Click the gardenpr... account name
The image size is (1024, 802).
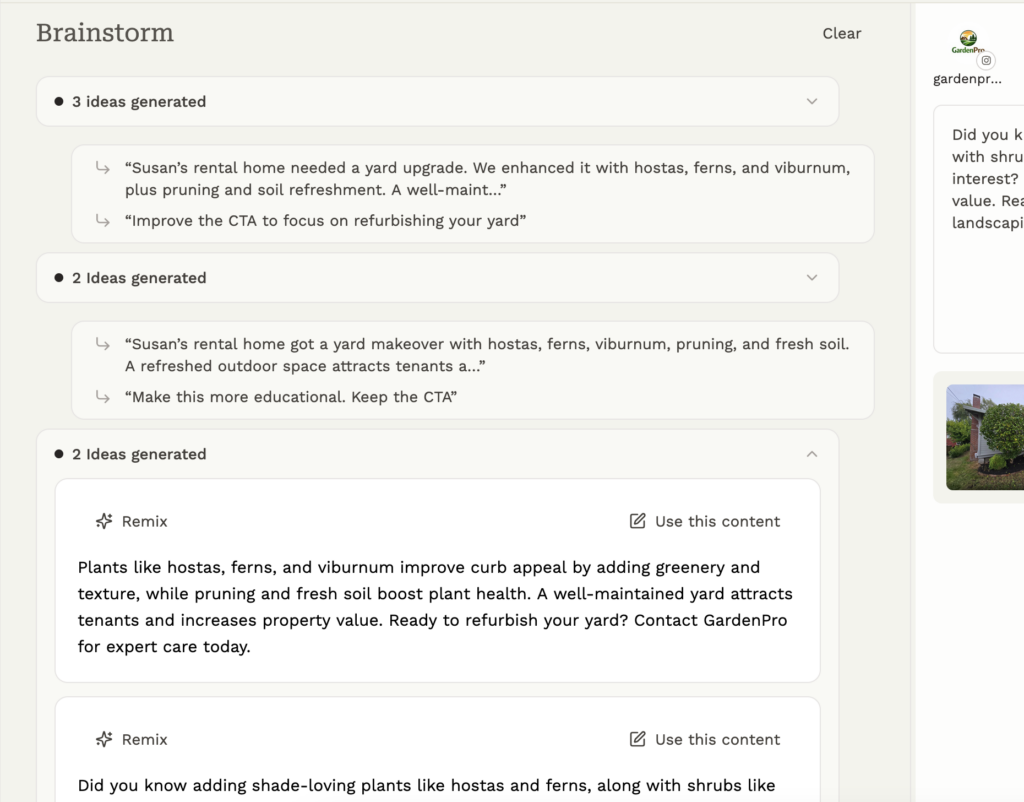coord(967,79)
